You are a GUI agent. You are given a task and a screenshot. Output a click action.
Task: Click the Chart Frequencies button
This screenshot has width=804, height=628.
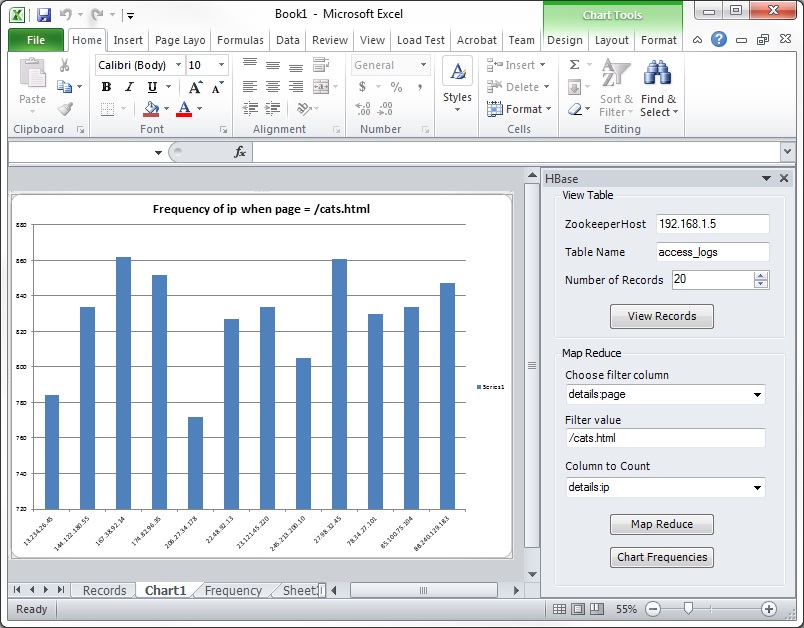click(661, 557)
